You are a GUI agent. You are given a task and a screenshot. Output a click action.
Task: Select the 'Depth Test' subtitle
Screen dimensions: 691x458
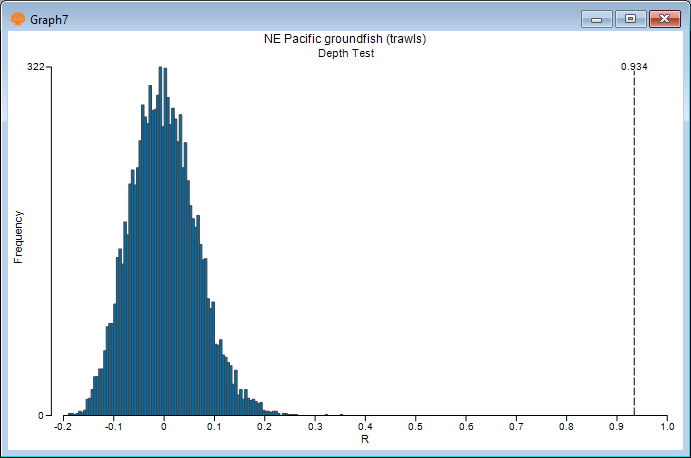(x=345, y=54)
